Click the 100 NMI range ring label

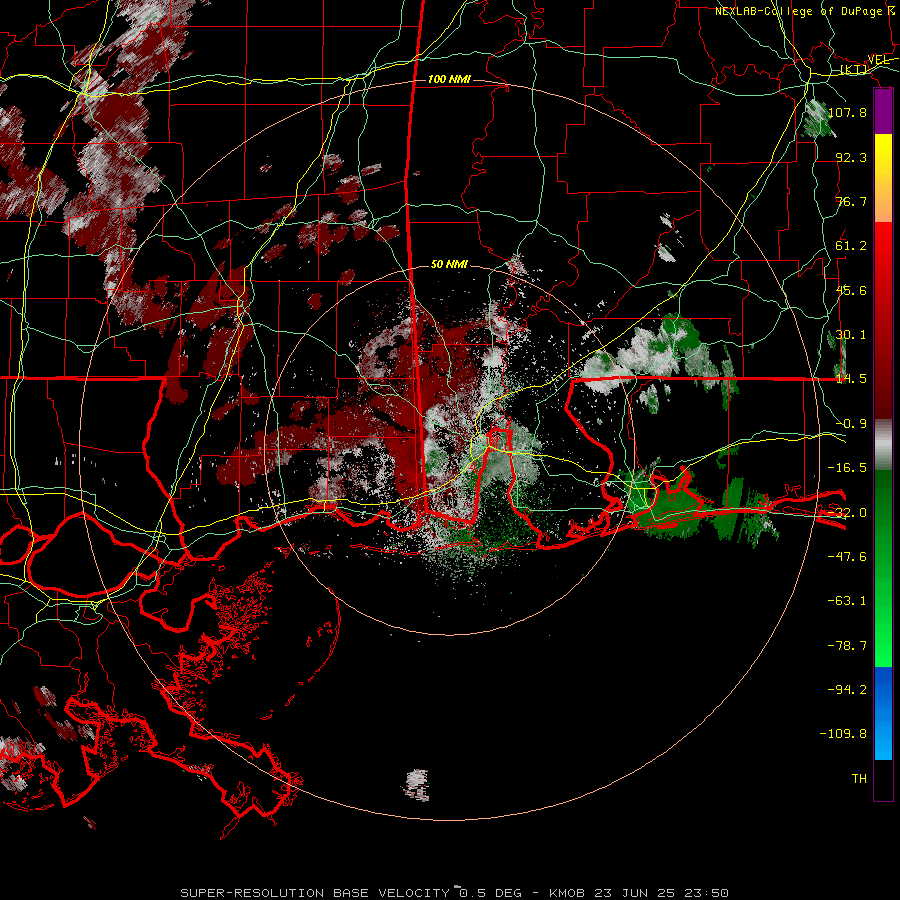point(449,79)
